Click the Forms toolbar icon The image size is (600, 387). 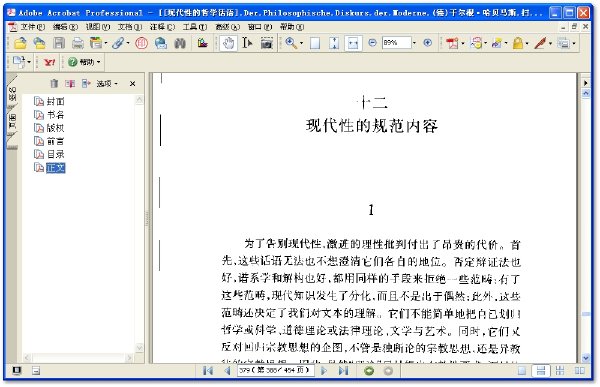coord(563,43)
